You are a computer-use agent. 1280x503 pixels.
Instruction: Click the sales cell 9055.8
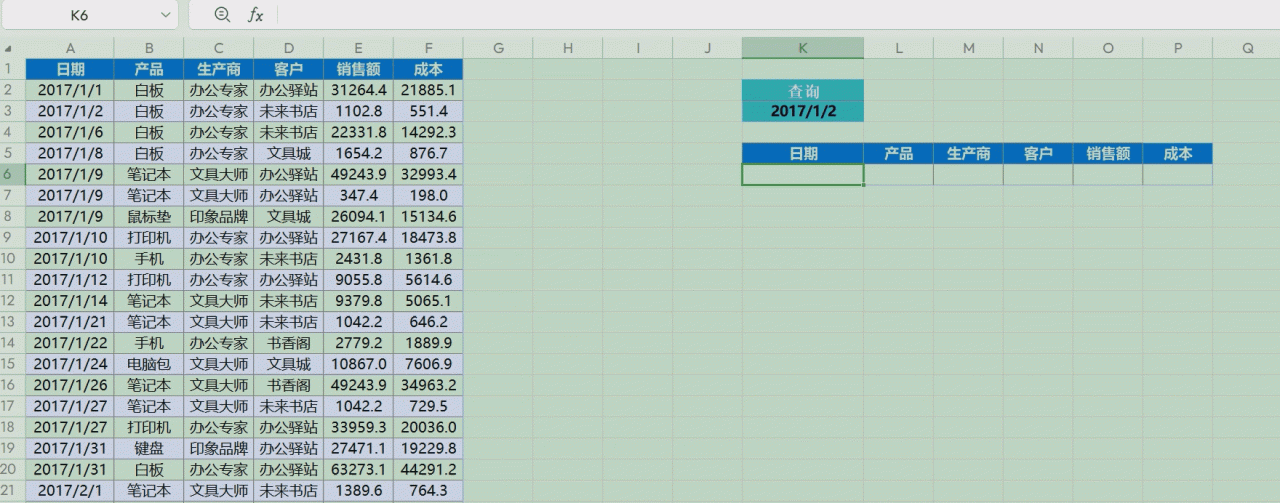(358, 279)
